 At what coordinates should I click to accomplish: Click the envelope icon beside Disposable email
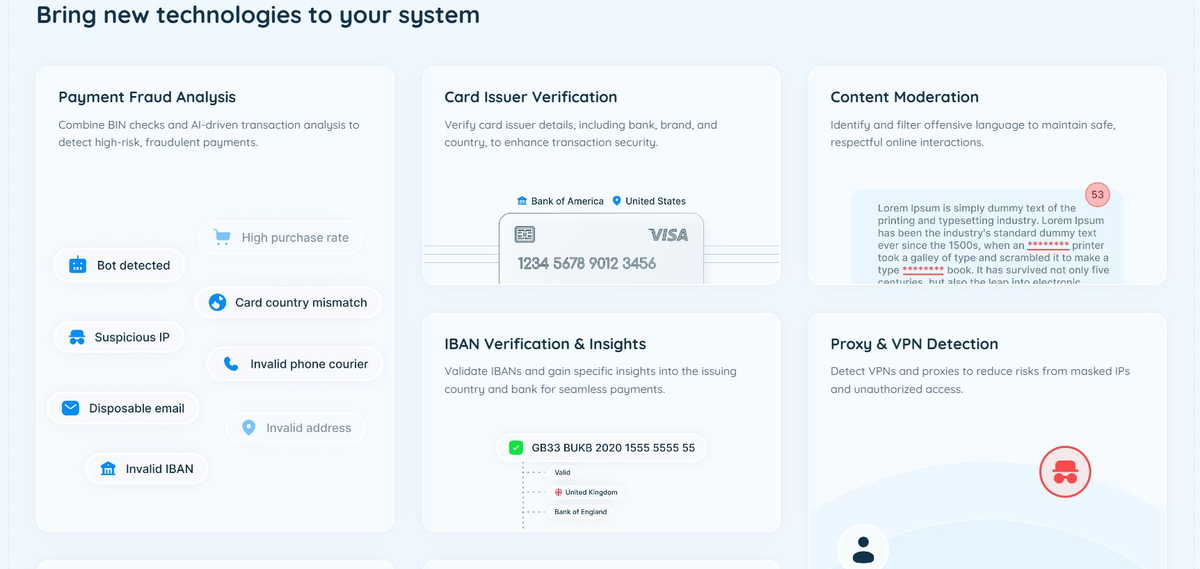[70, 408]
